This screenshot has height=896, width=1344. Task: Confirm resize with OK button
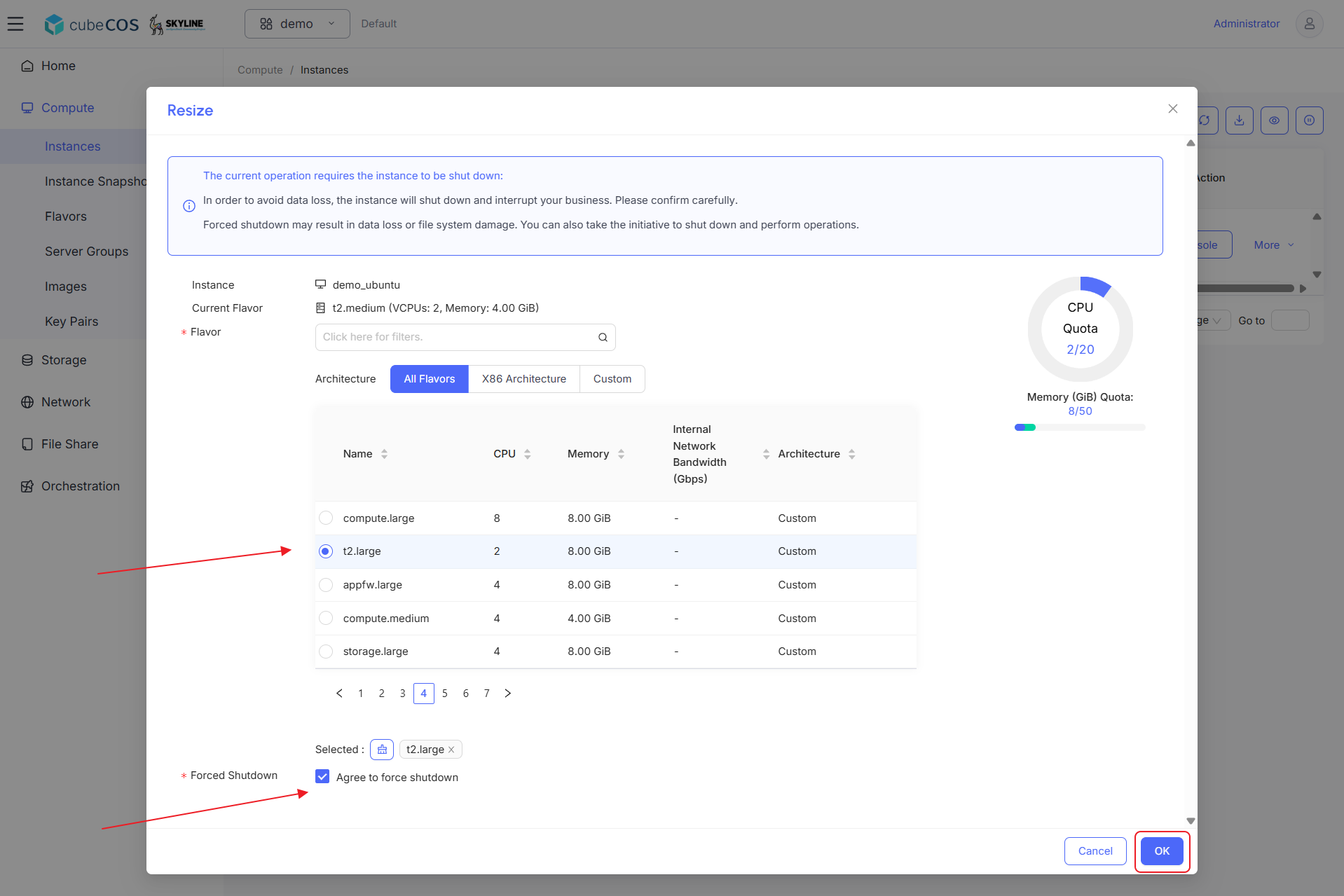(1162, 851)
